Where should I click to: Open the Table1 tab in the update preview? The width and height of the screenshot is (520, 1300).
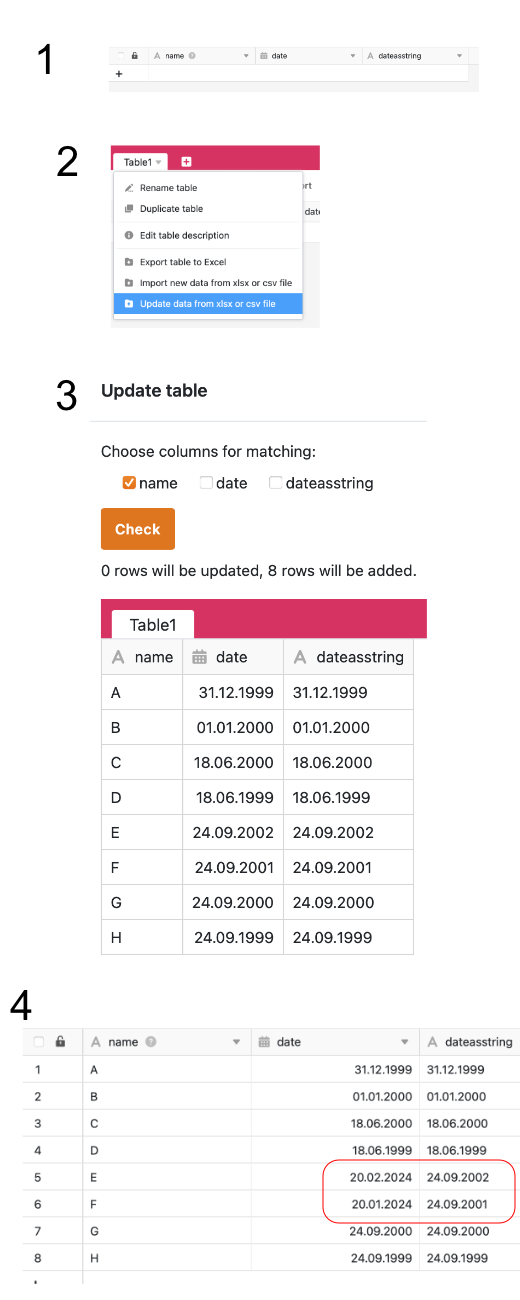click(x=152, y=625)
